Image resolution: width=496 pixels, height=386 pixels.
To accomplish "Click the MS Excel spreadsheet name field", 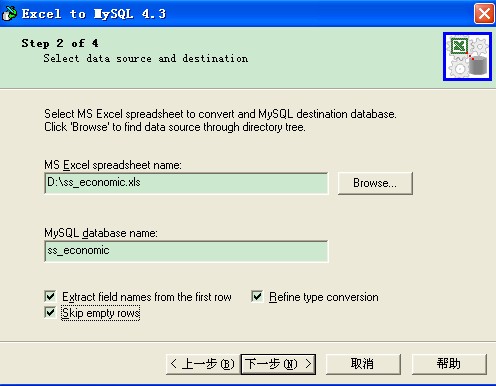I will pos(186,183).
